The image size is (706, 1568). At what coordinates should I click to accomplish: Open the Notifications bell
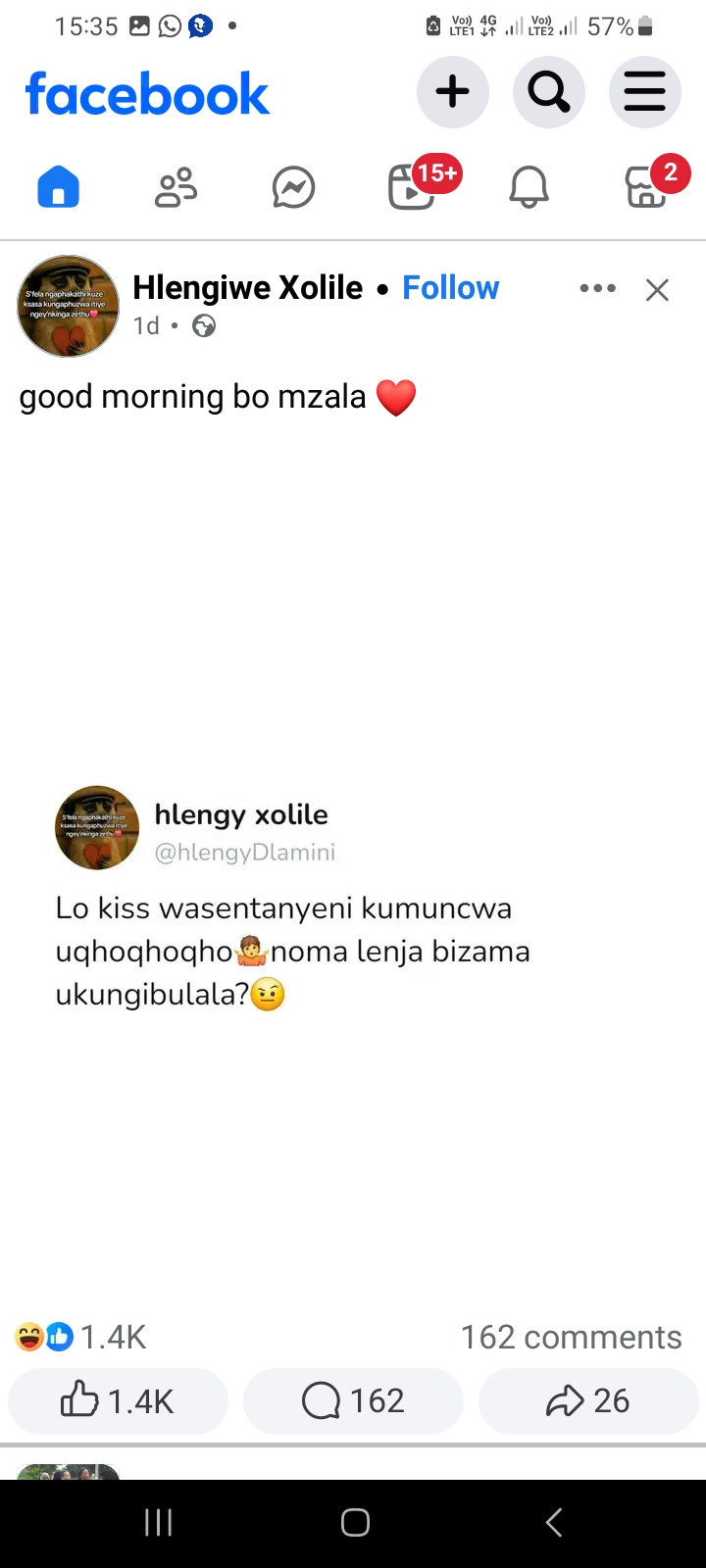[529, 186]
